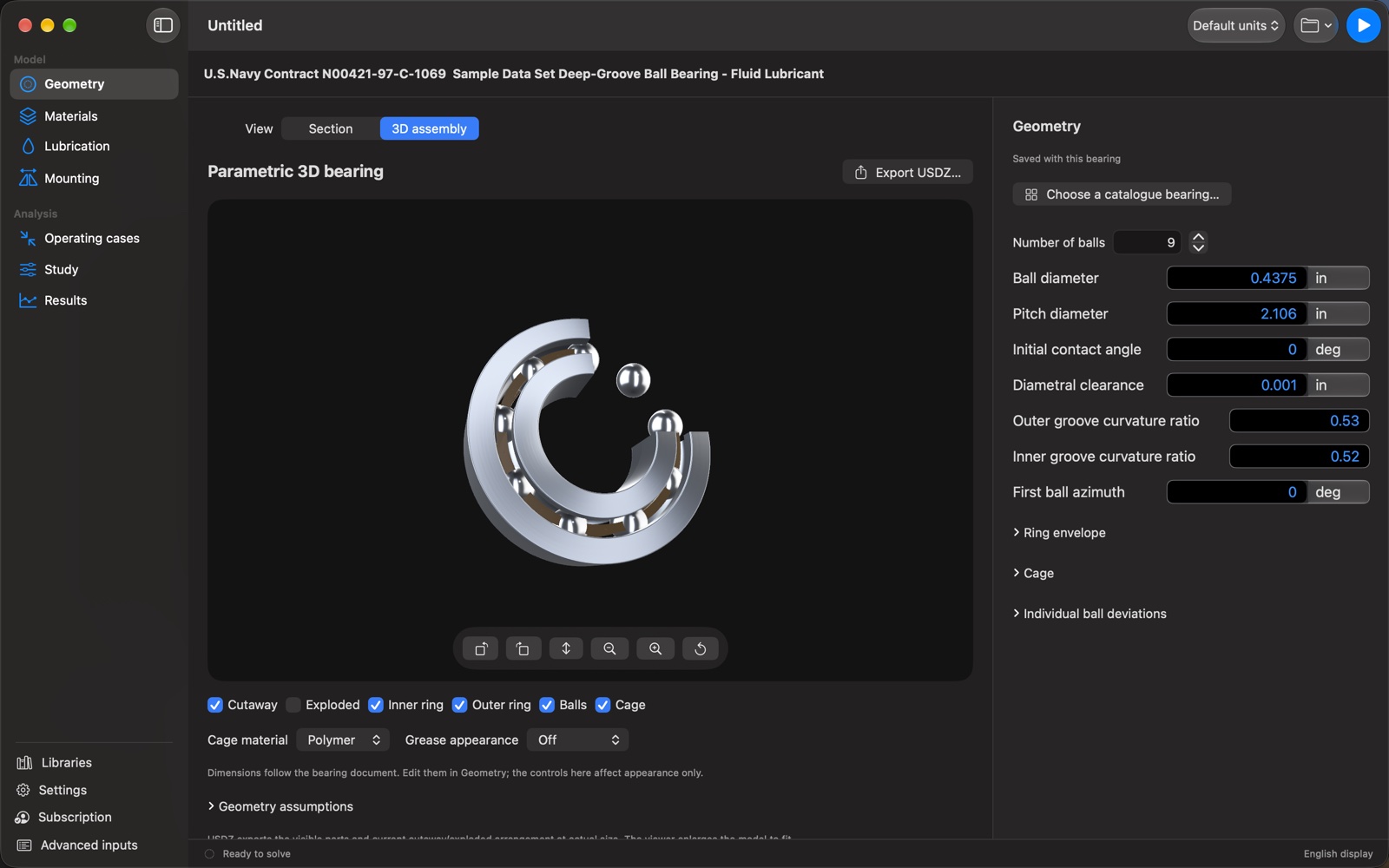Run the solver with the play button
The width and height of the screenshot is (1389, 868).
(1363, 25)
